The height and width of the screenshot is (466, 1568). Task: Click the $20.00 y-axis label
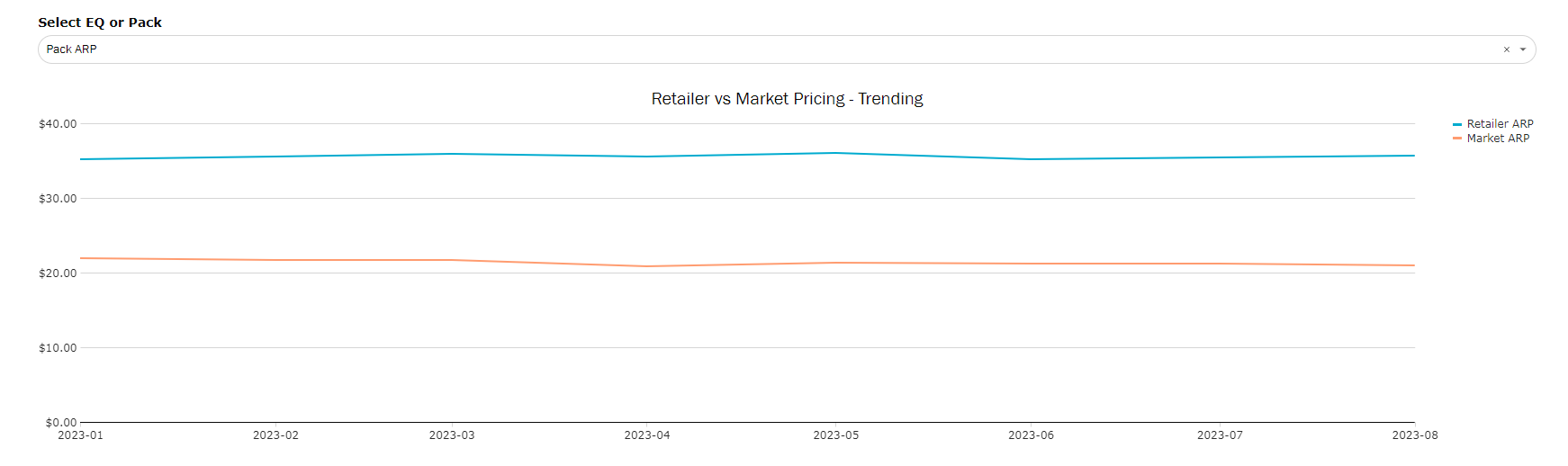point(58,273)
